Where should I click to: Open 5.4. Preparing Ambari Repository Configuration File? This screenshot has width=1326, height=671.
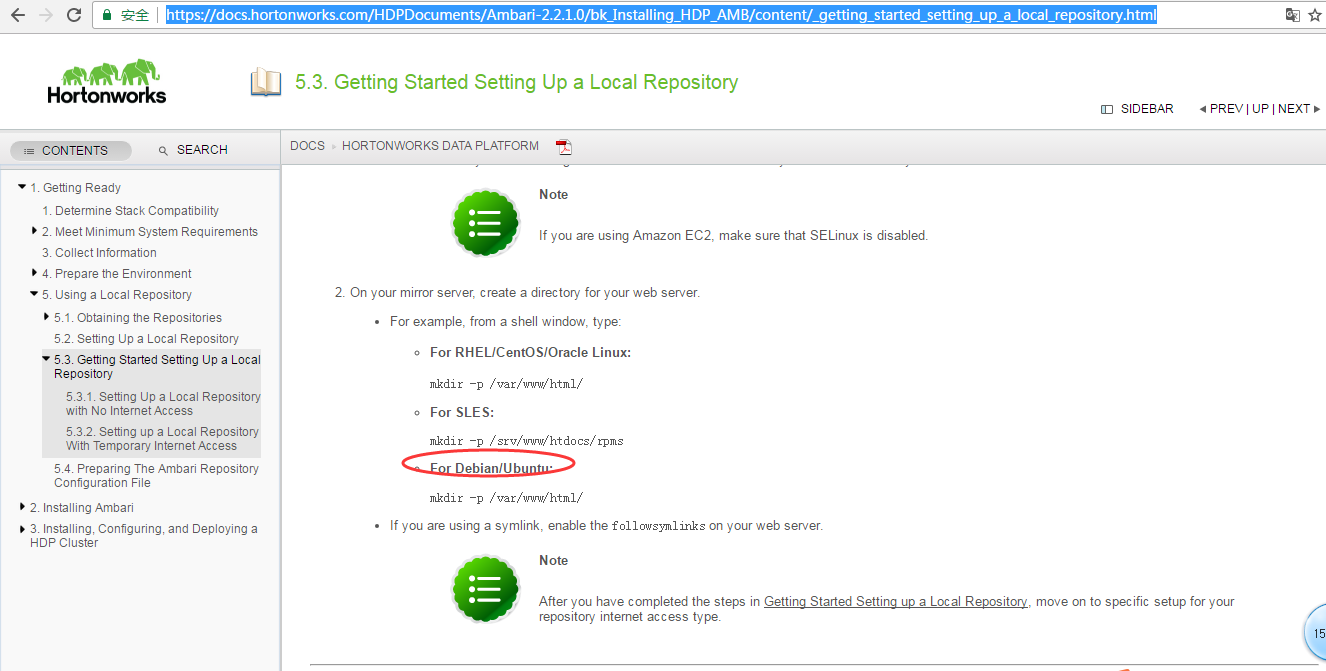point(156,476)
